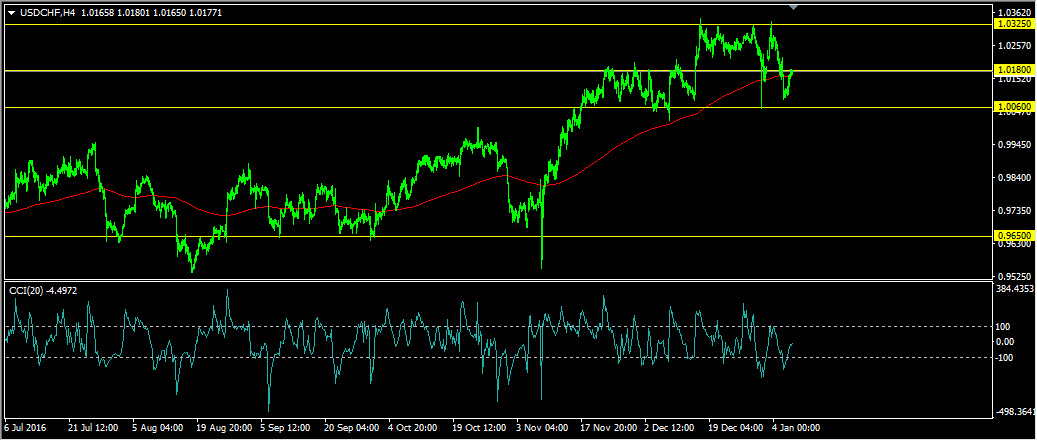1037x441 pixels.
Task: Click the 2 Dec 12:00 time label
Action: pos(669,428)
